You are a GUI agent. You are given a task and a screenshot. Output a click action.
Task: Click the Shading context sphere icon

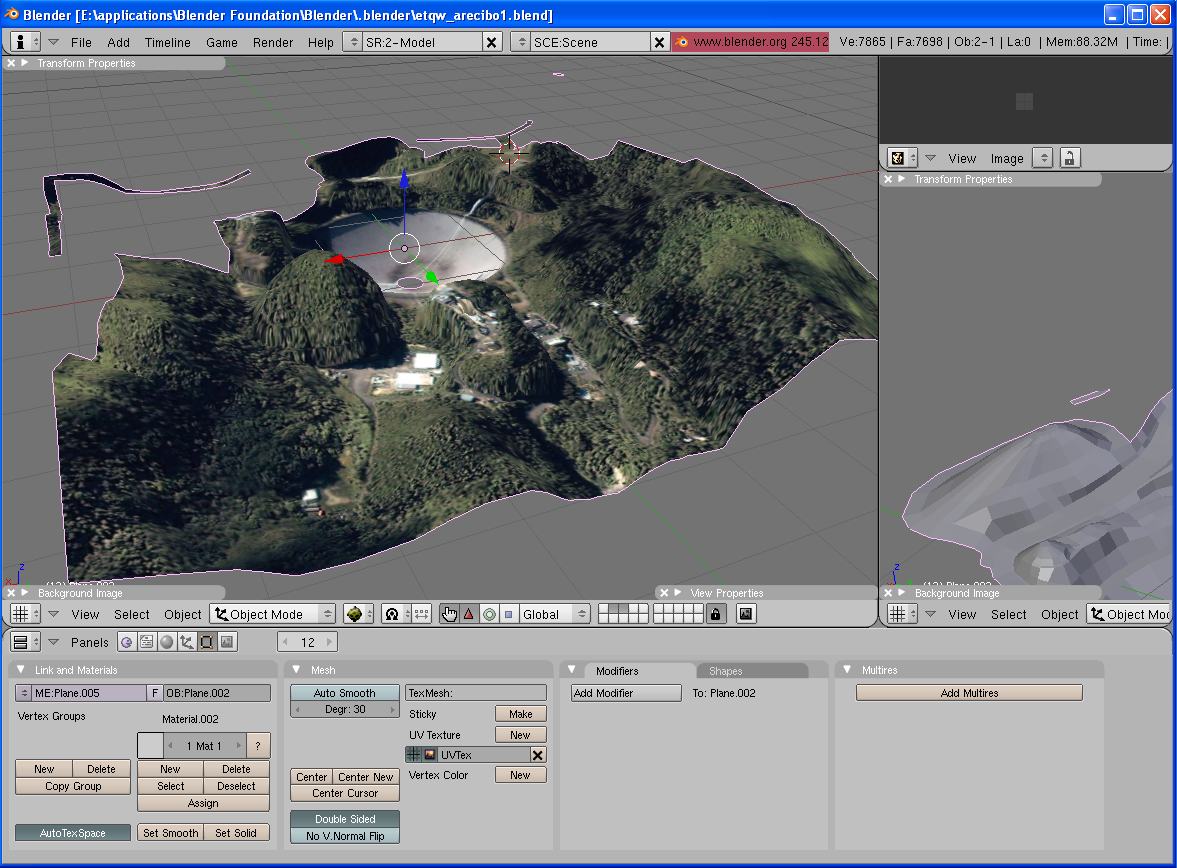tap(167, 642)
